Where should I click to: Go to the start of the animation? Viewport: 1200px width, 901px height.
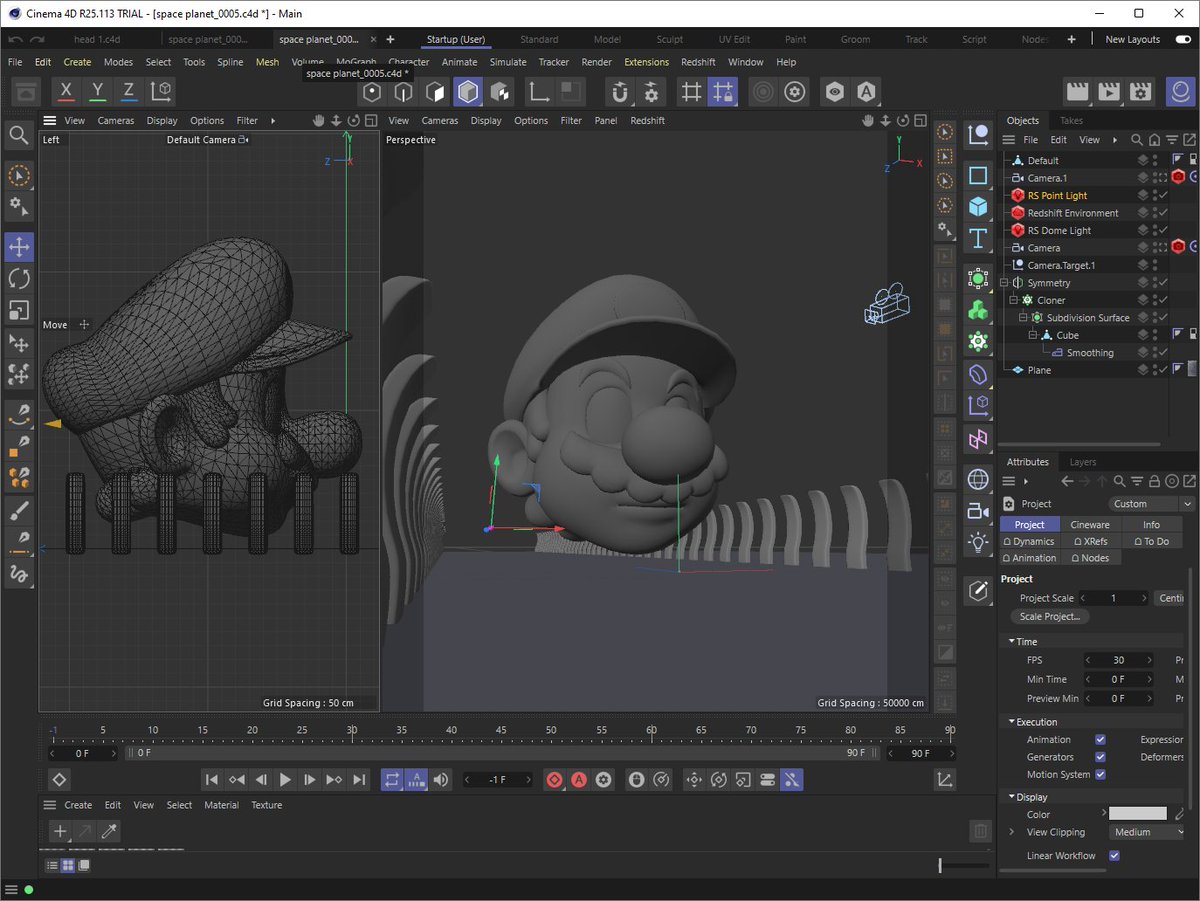pos(212,779)
